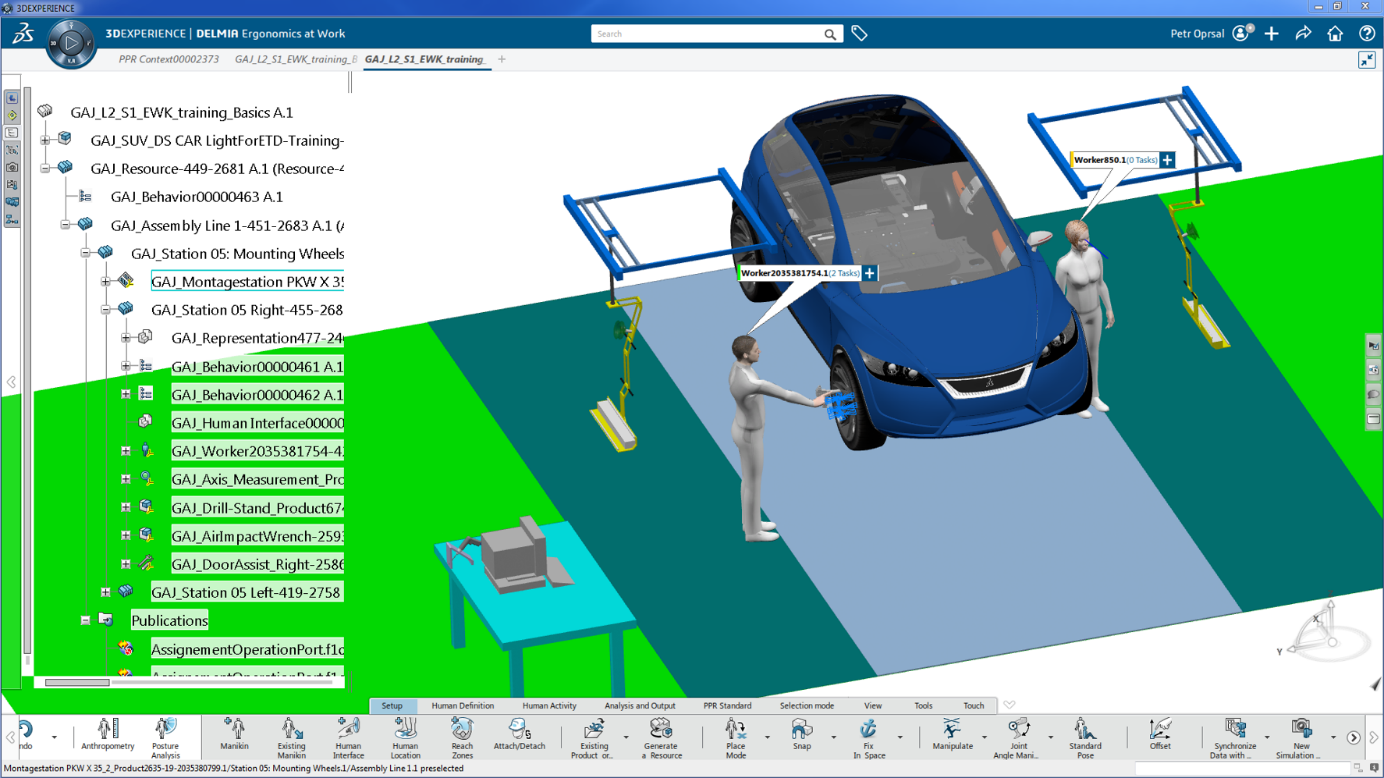Start a New Simulation

pos(1301,738)
